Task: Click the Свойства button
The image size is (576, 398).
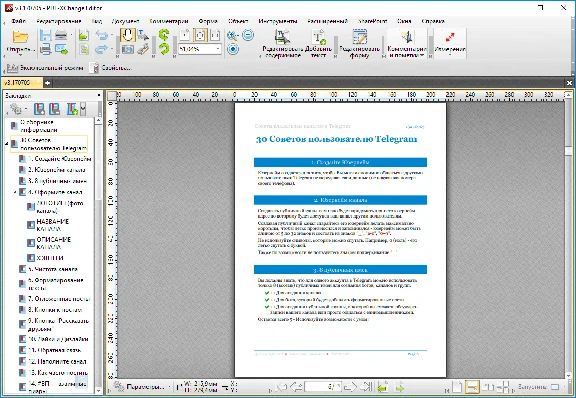Action: coord(111,68)
